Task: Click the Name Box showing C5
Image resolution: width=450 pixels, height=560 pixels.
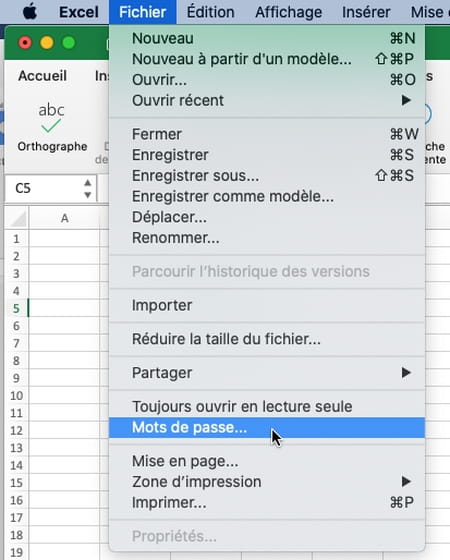Action: click(x=51, y=189)
